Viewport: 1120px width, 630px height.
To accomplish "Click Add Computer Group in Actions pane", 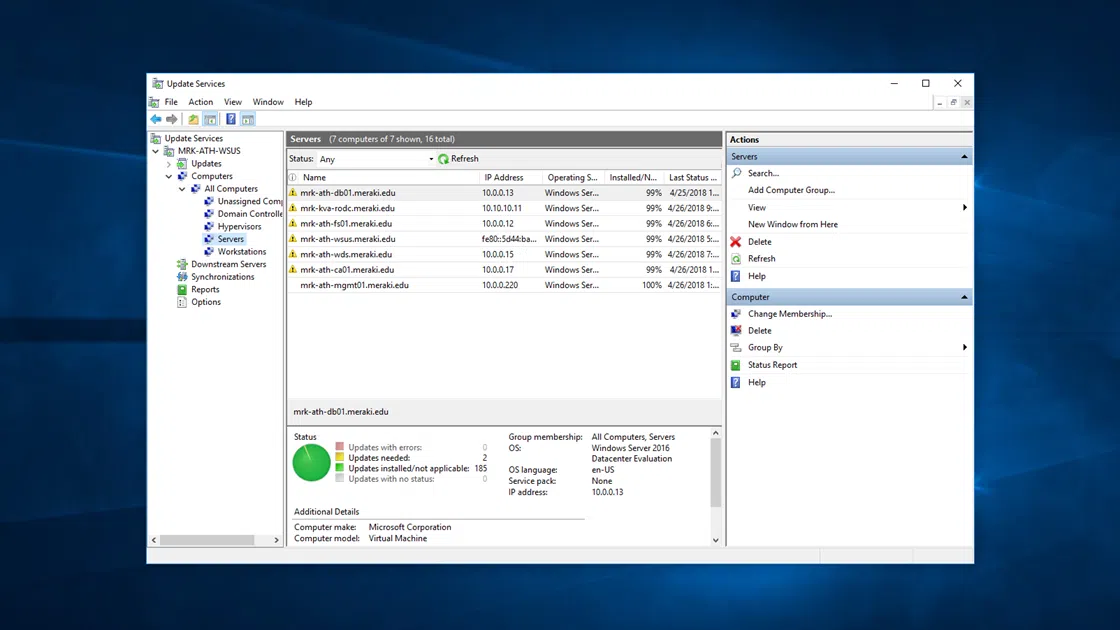I will (791, 190).
